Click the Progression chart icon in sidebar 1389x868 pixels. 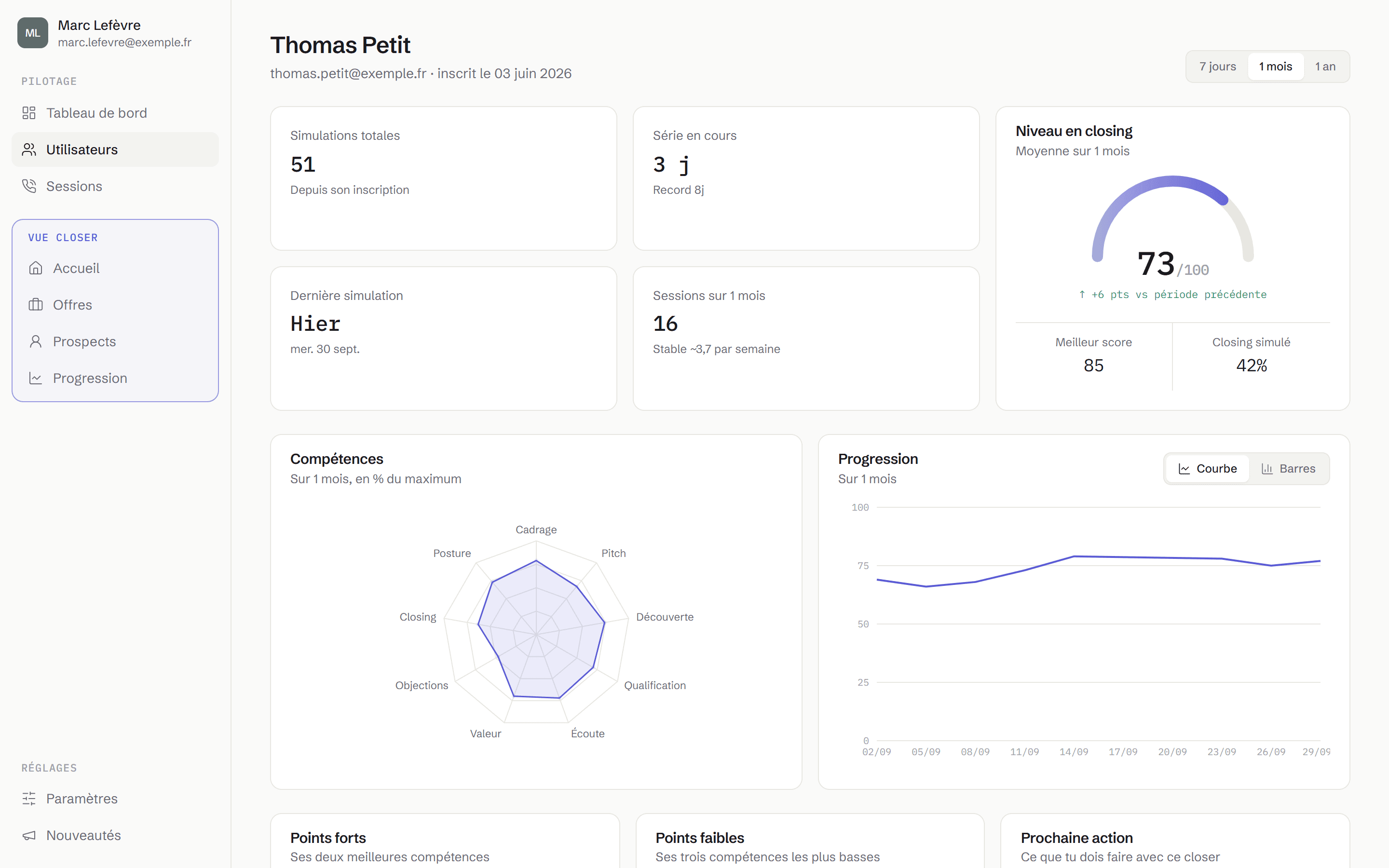pyautogui.click(x=36, y=379)
